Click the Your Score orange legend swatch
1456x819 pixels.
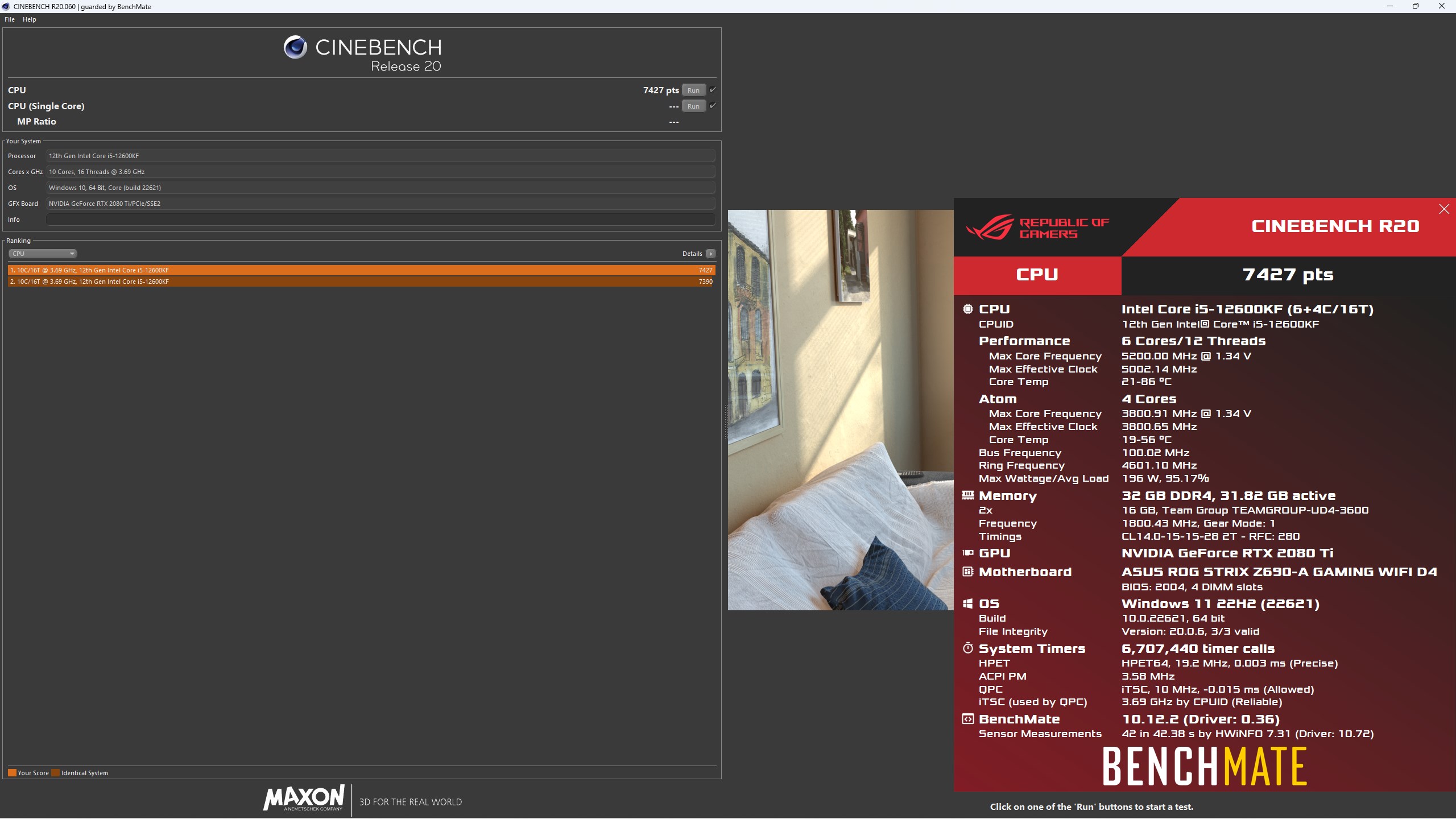click(x=12, y=773)
